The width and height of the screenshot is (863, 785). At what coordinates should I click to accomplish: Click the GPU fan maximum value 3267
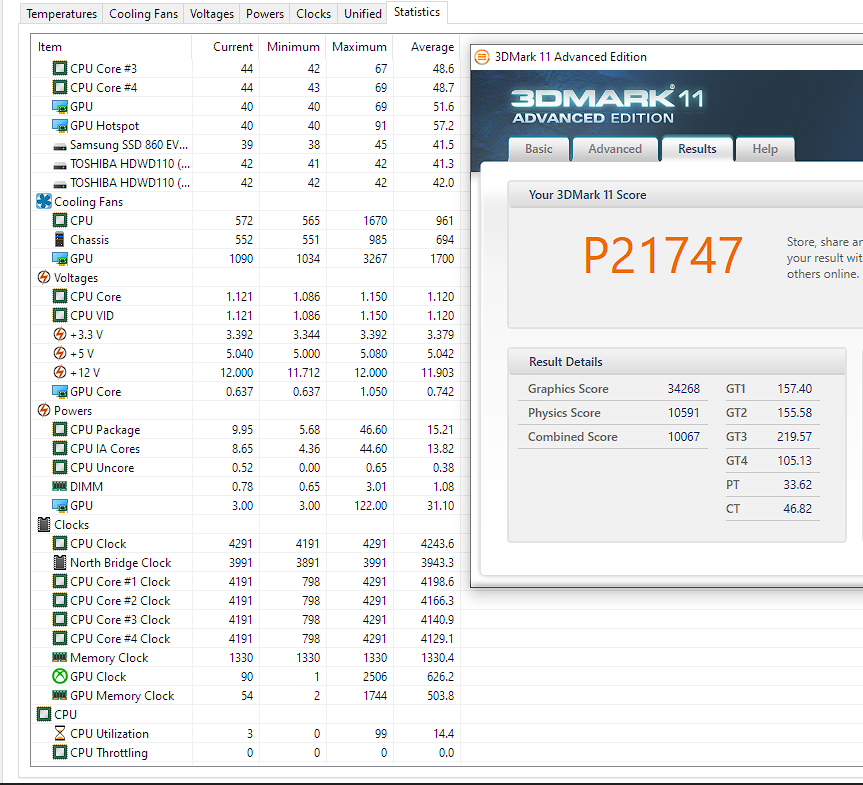(375, 258)
